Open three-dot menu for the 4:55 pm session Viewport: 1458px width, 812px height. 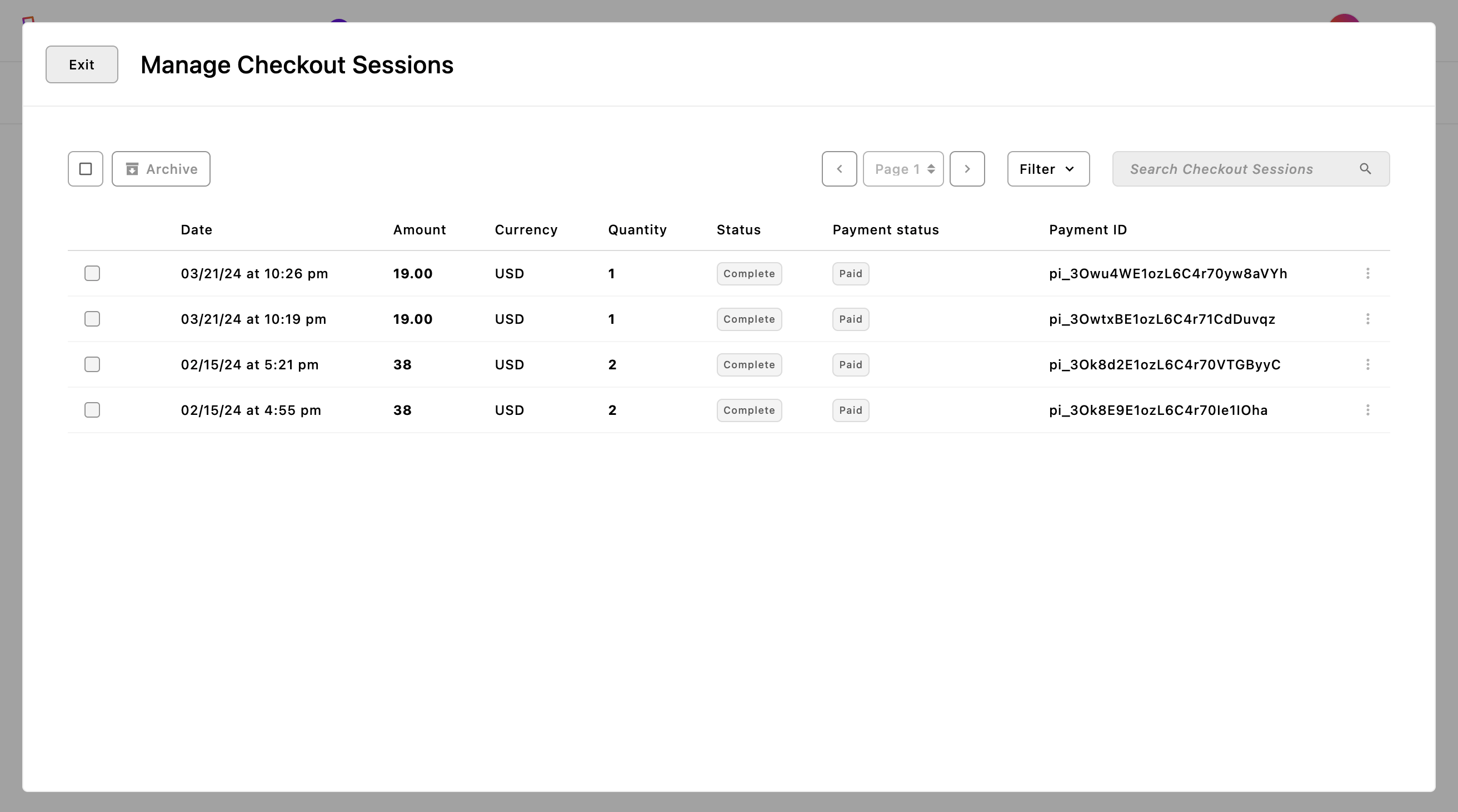point(1367,410)
